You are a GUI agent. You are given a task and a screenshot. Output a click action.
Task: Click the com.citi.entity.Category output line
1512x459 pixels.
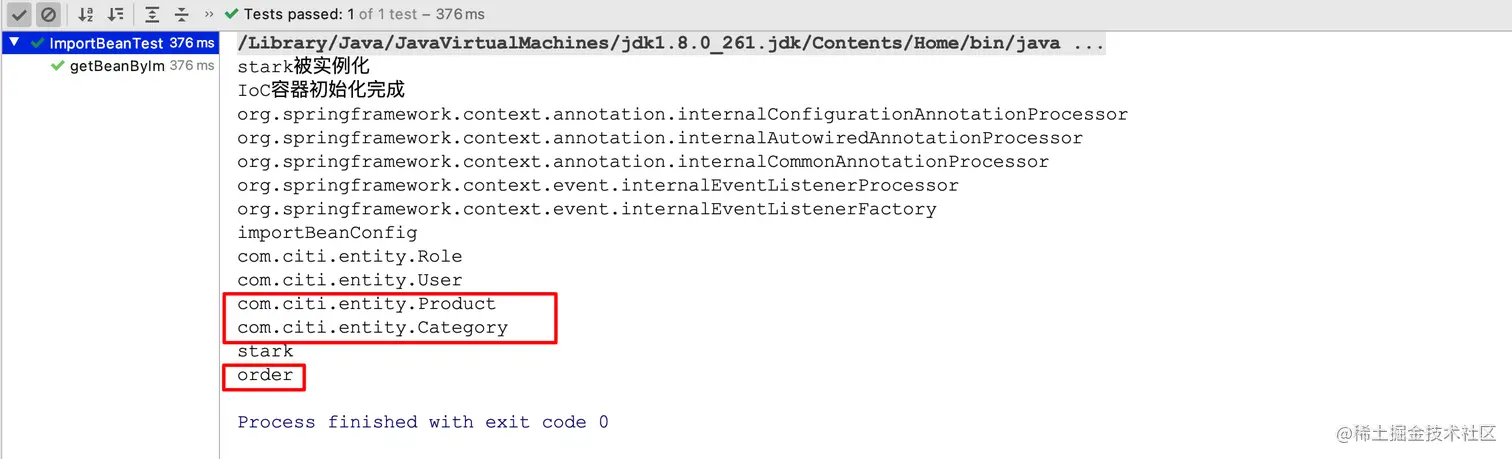coord(372,327)
